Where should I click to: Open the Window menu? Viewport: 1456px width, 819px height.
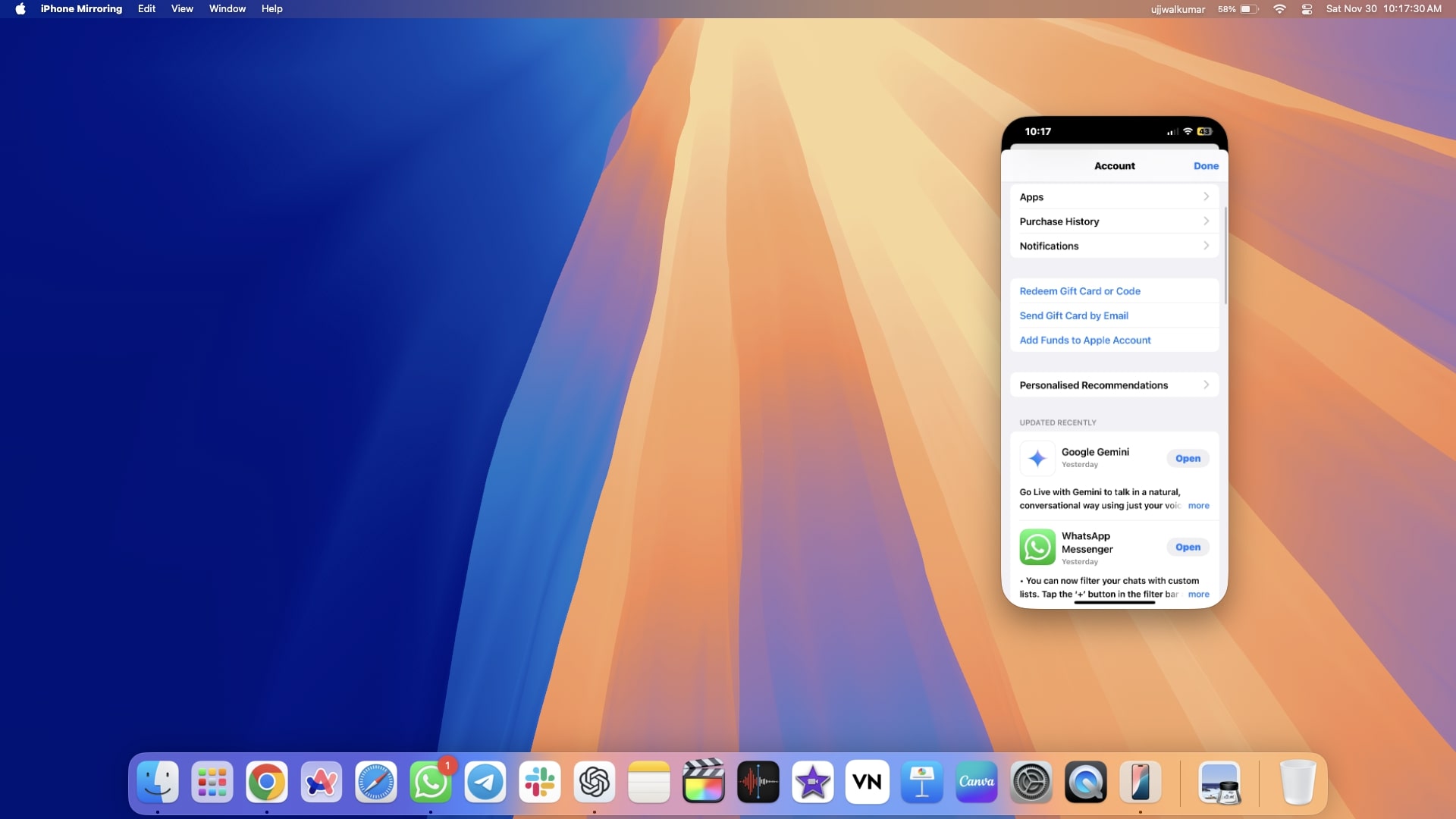click(x=227, y=9)
